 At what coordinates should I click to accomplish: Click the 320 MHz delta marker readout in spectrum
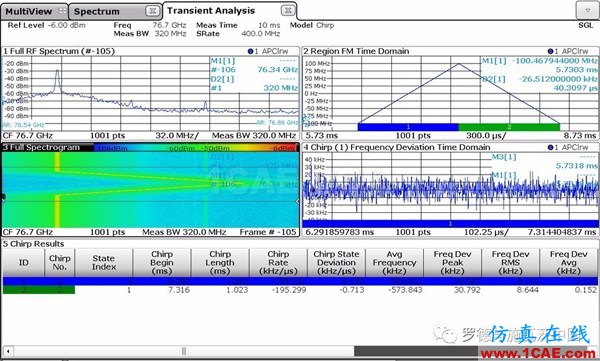(280, 88)
